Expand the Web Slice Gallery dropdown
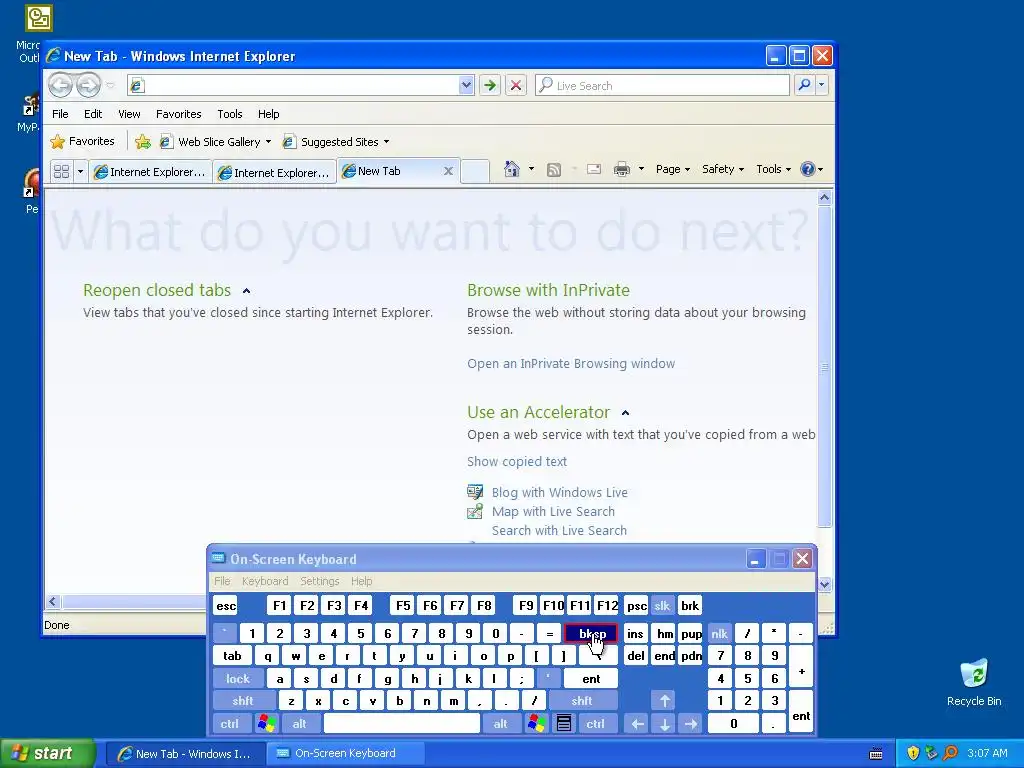The height and width of the screenshot is (768, 1024). click(x=268, y=142)
